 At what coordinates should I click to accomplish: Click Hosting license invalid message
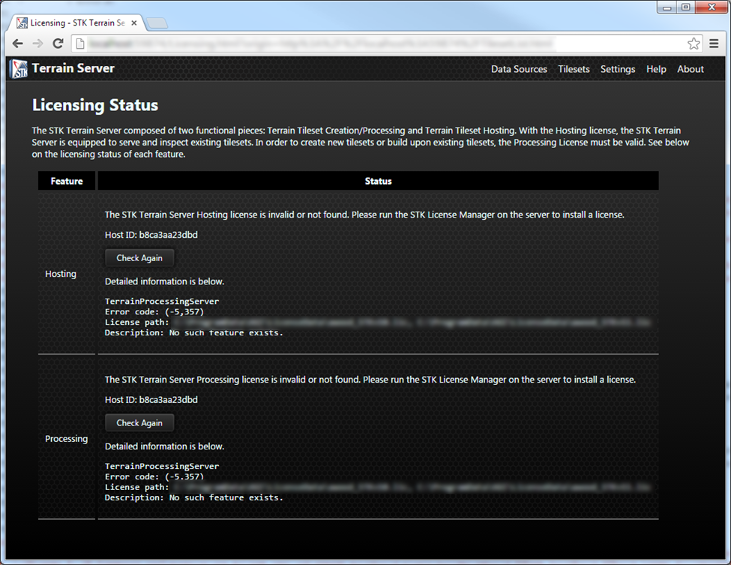(x=365, y=215)
